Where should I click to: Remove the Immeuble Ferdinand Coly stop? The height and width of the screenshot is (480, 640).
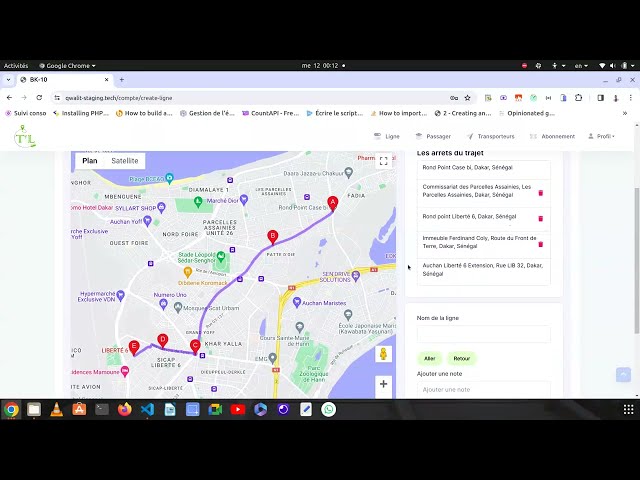click(540, 244)
